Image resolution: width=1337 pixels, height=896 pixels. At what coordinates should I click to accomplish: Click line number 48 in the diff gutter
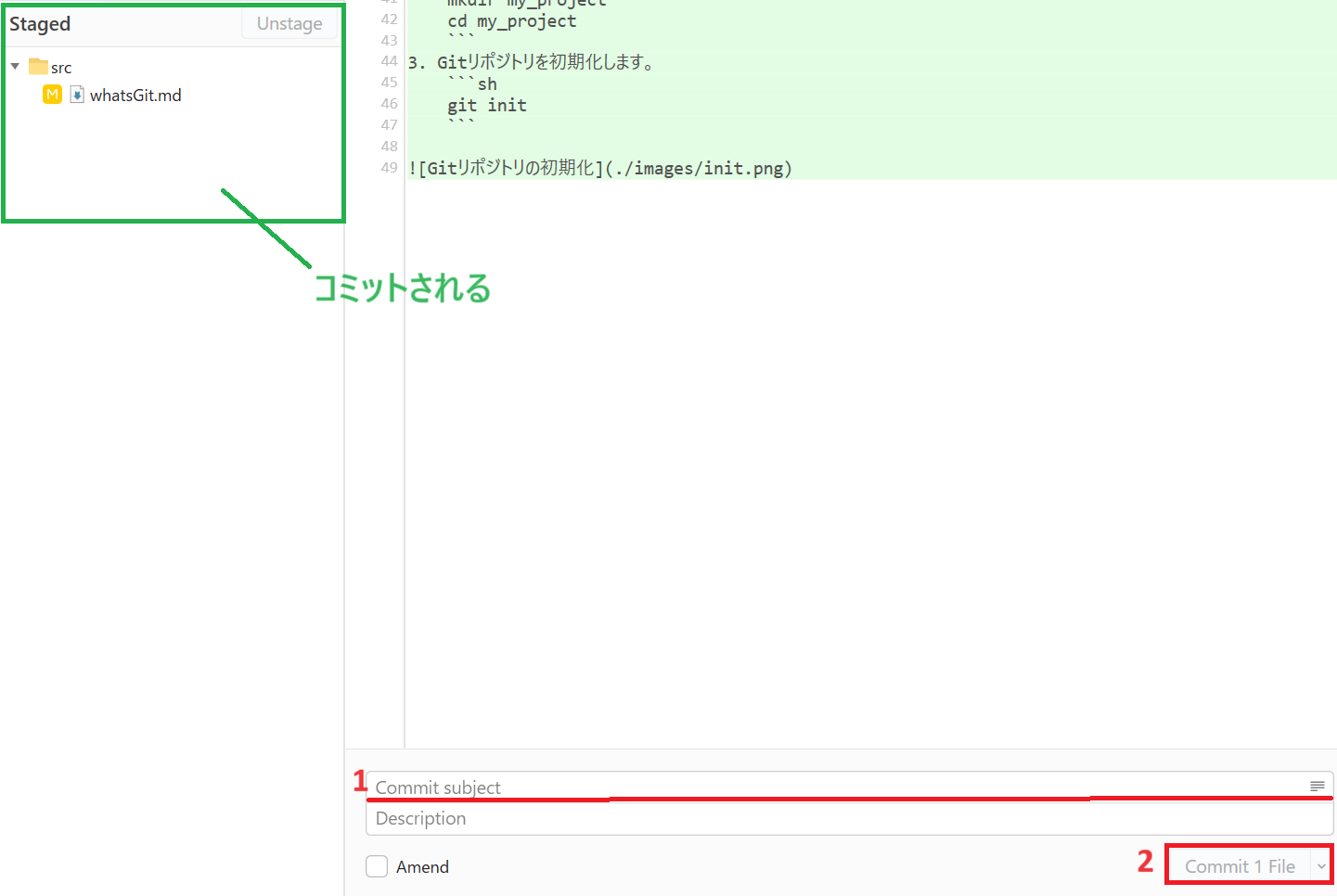388,146
